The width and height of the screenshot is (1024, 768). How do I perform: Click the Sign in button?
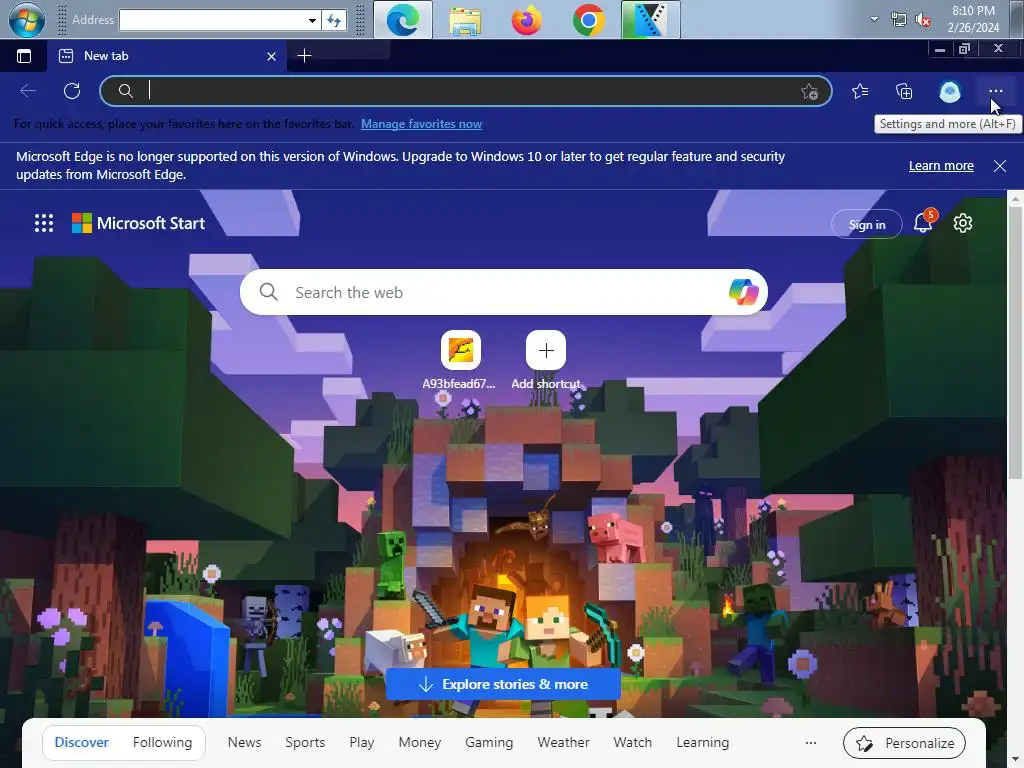tap(867, 225)
